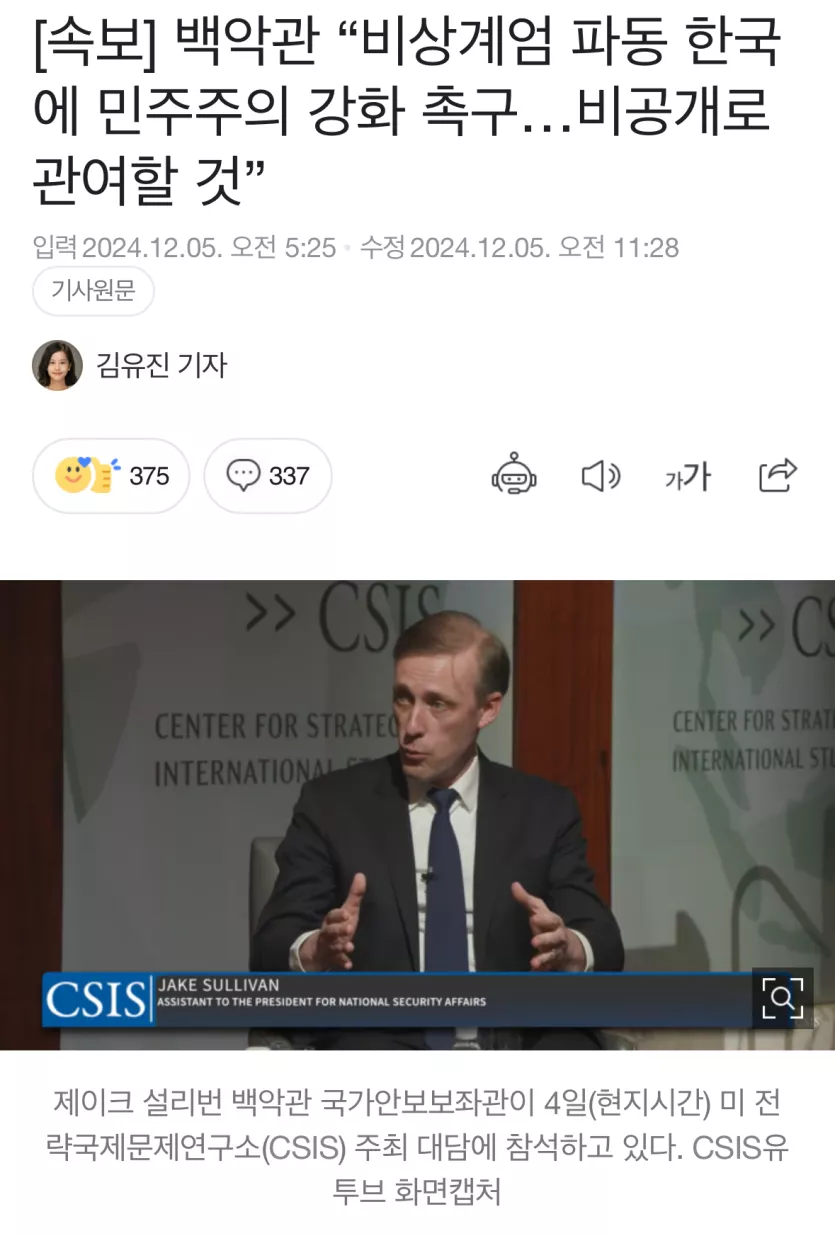Select the 337 comment count
The image size is (835, 1236).
tap(289, 476)
